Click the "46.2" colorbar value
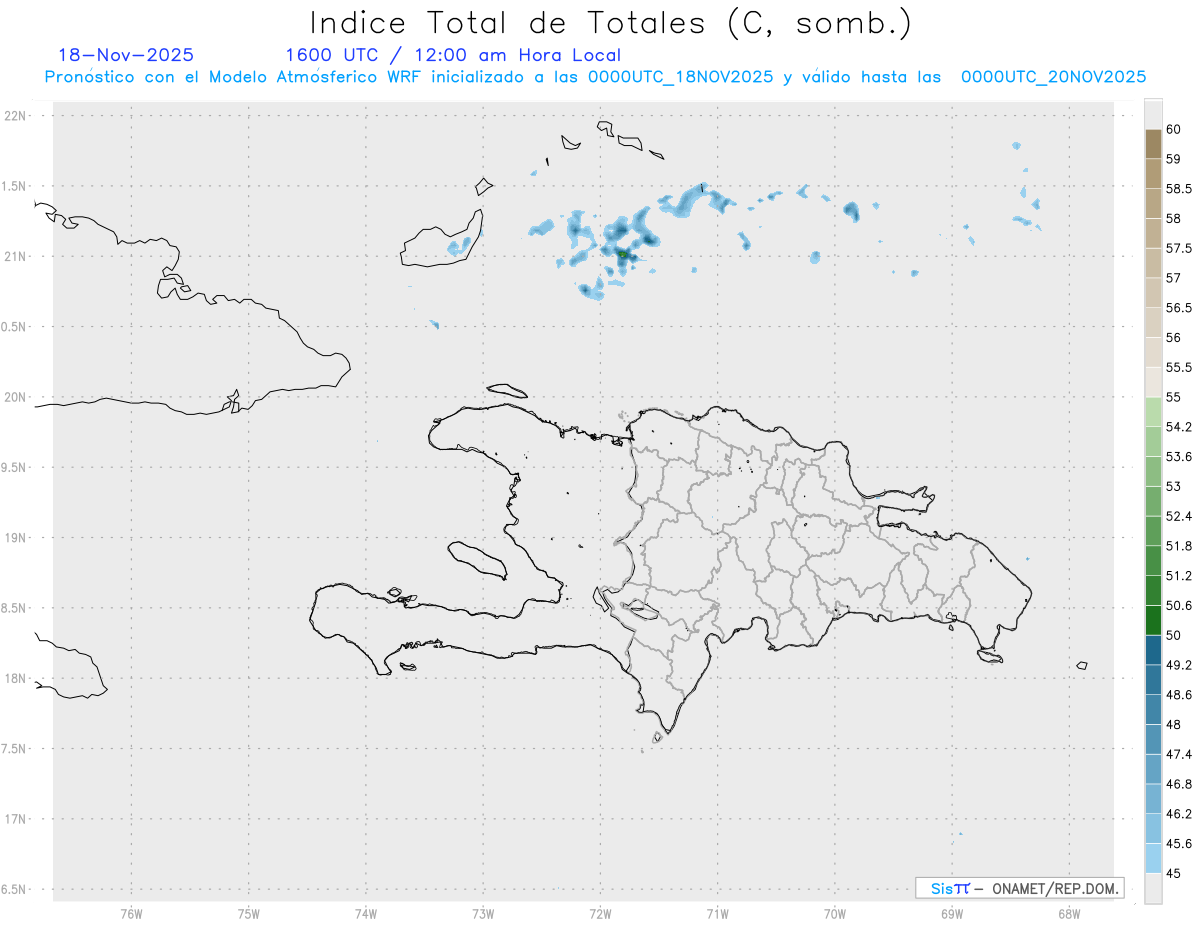The height and width of the screenshot is (927, 1200). pyautogui.click(x=1178, y=814)
